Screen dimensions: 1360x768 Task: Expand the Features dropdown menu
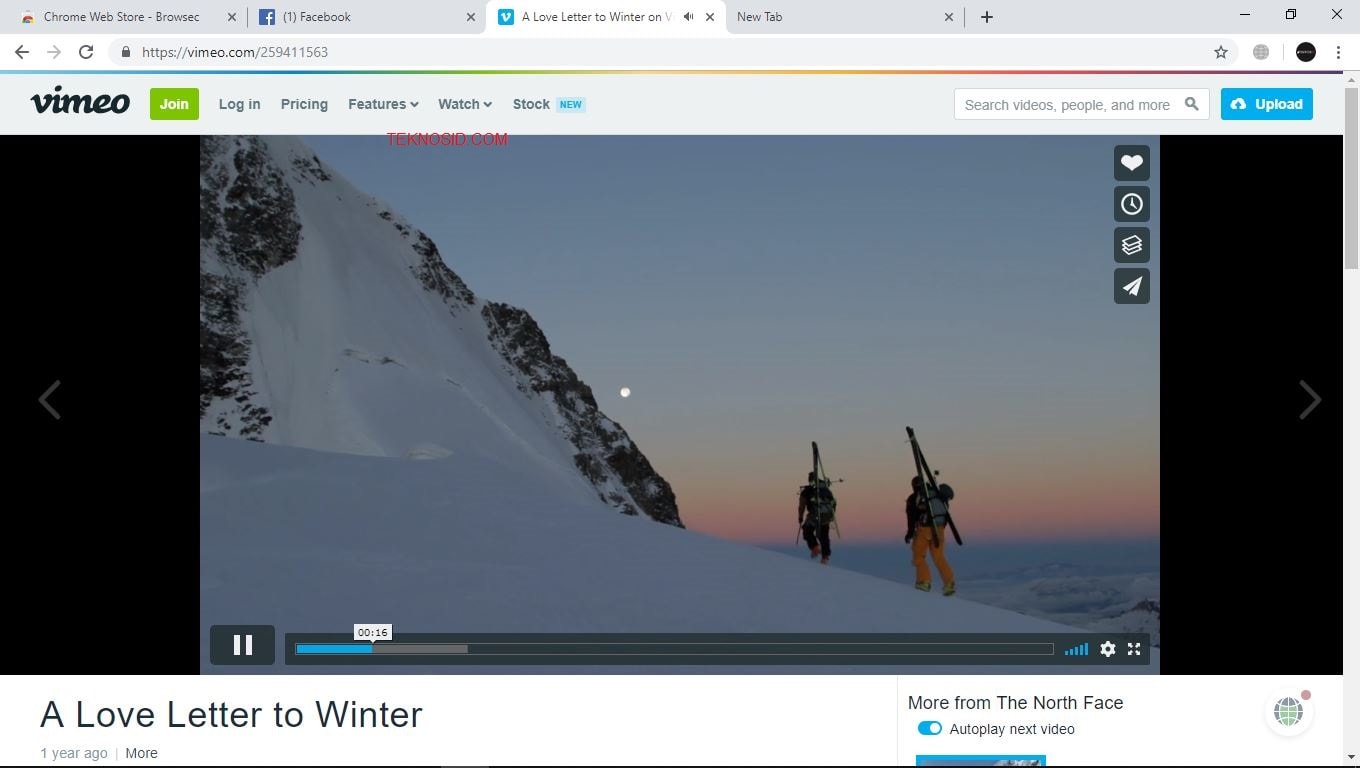(x=383, y=104)
